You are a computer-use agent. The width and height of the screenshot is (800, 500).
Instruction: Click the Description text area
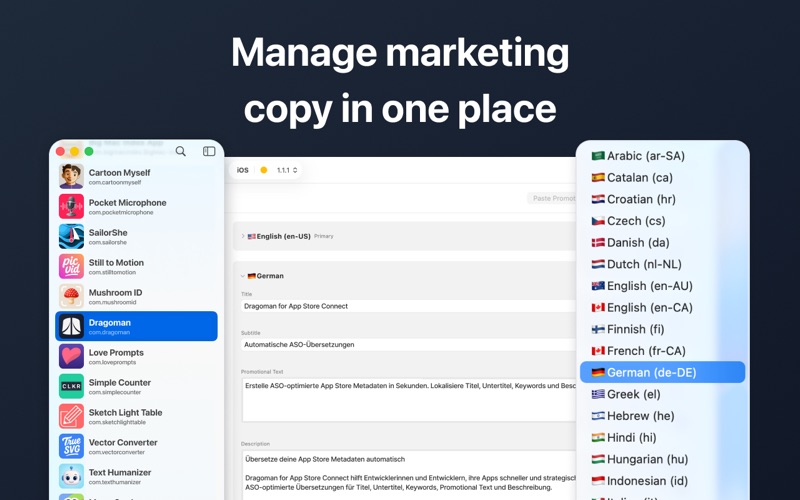click(x=409, y=475)
